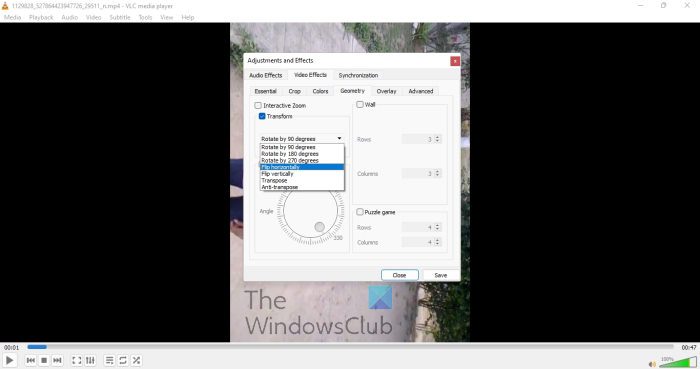Close the Adjustments and Effects dialog
Screen dimensions: 700x369
coord(454,61)
